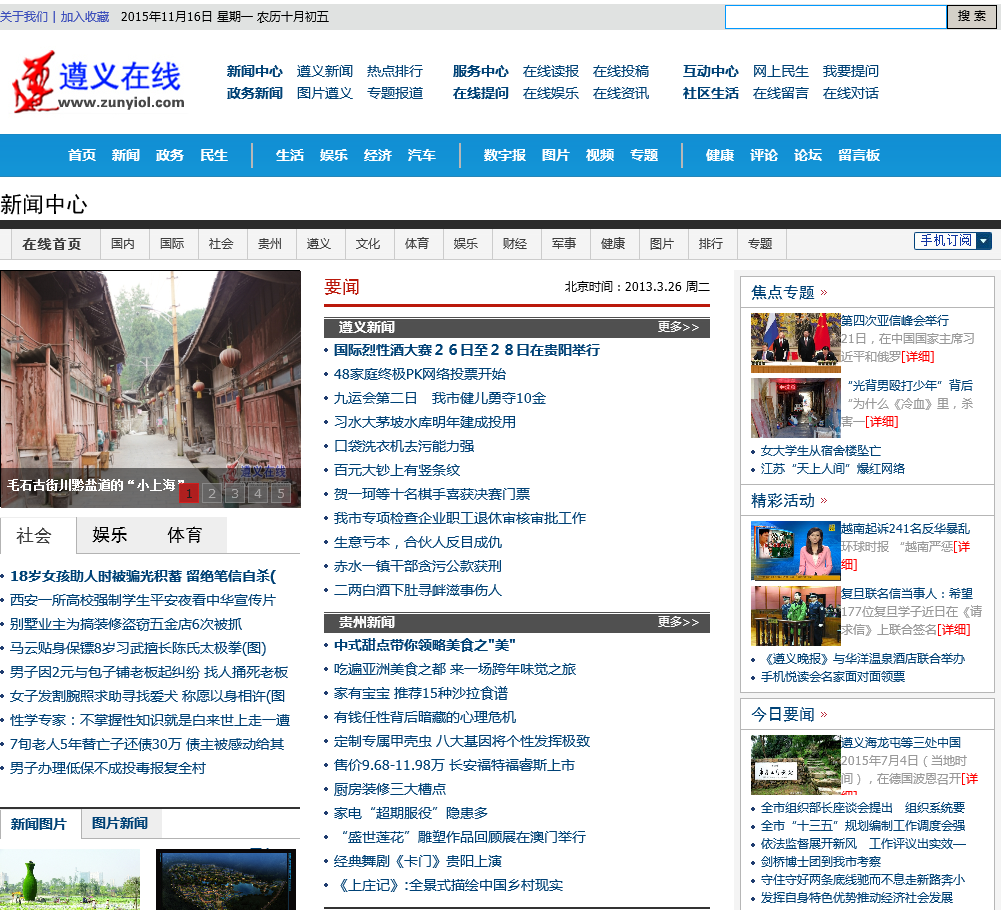The height and width of the screenshot is (910, 1001).
Task: Click the 搜索 button
Action: (x=971, y=17)
